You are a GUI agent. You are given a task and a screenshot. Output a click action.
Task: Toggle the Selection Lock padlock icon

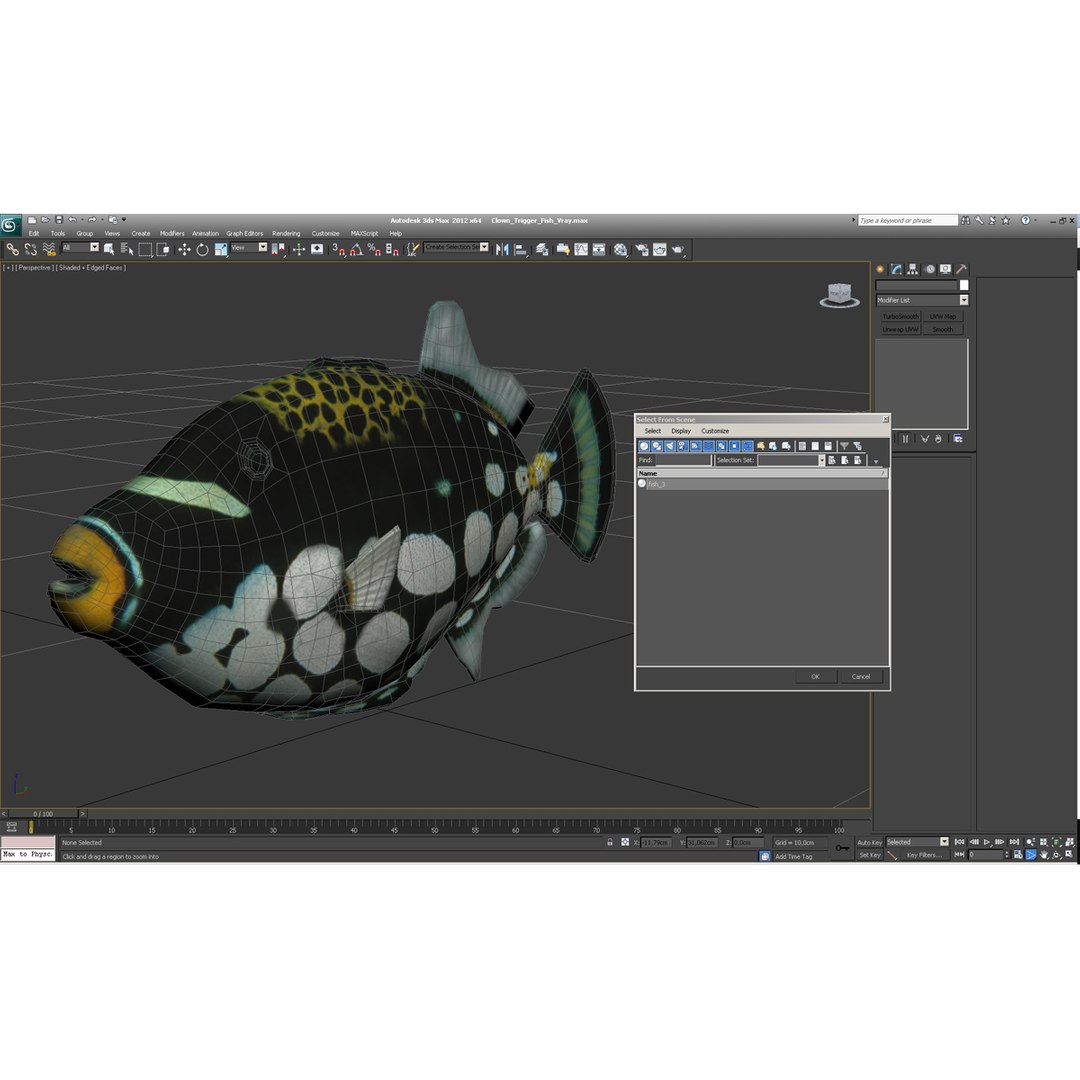(x=610, y=842)
